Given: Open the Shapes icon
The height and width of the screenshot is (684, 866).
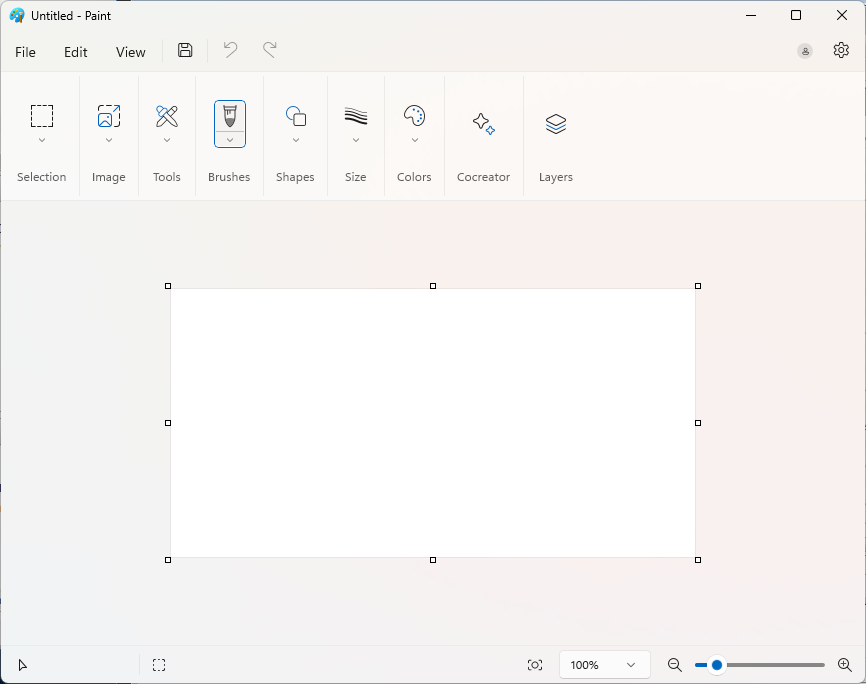Looking at the screenshot, I should tap(296, 116).
